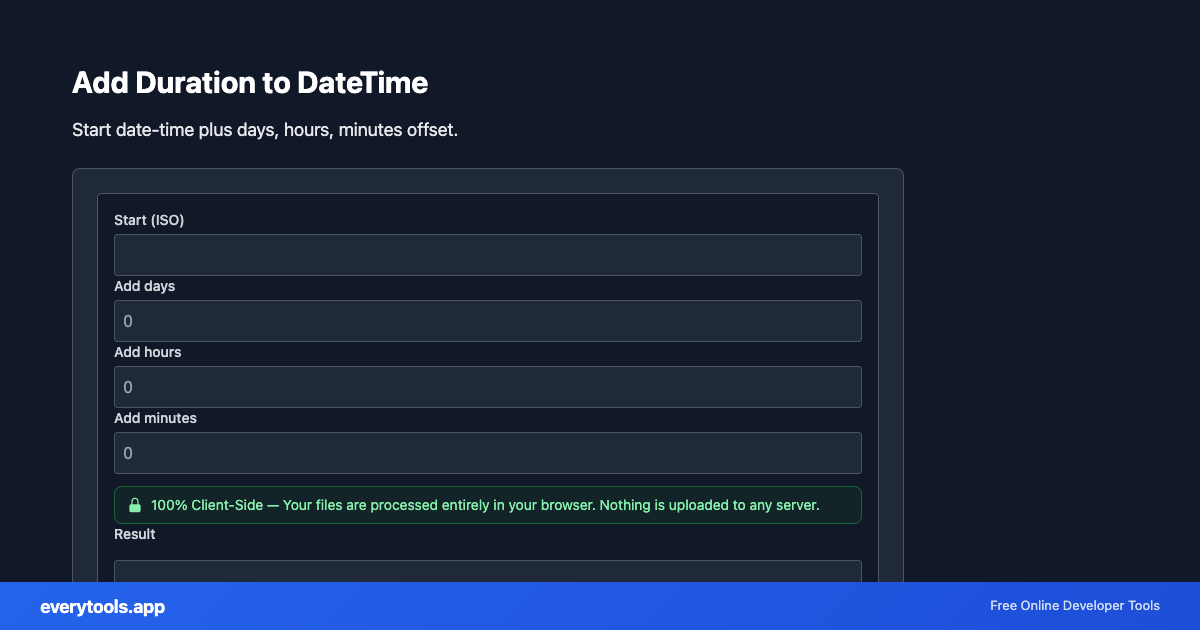1200x630 pixels.
Task: Click the page subtitle about days, hours, minutes offset
Action: [264, 129]
